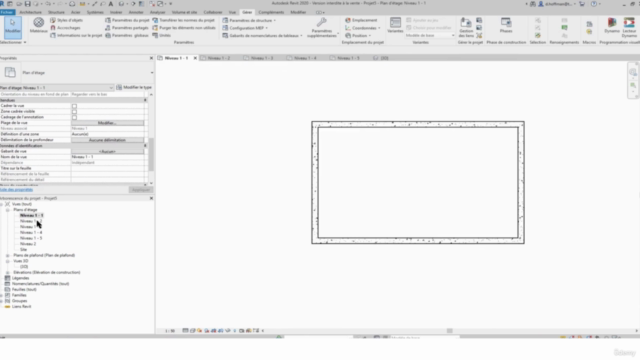Open the Aide des propriétés link
640x360 pixels.
coord(16,190)
